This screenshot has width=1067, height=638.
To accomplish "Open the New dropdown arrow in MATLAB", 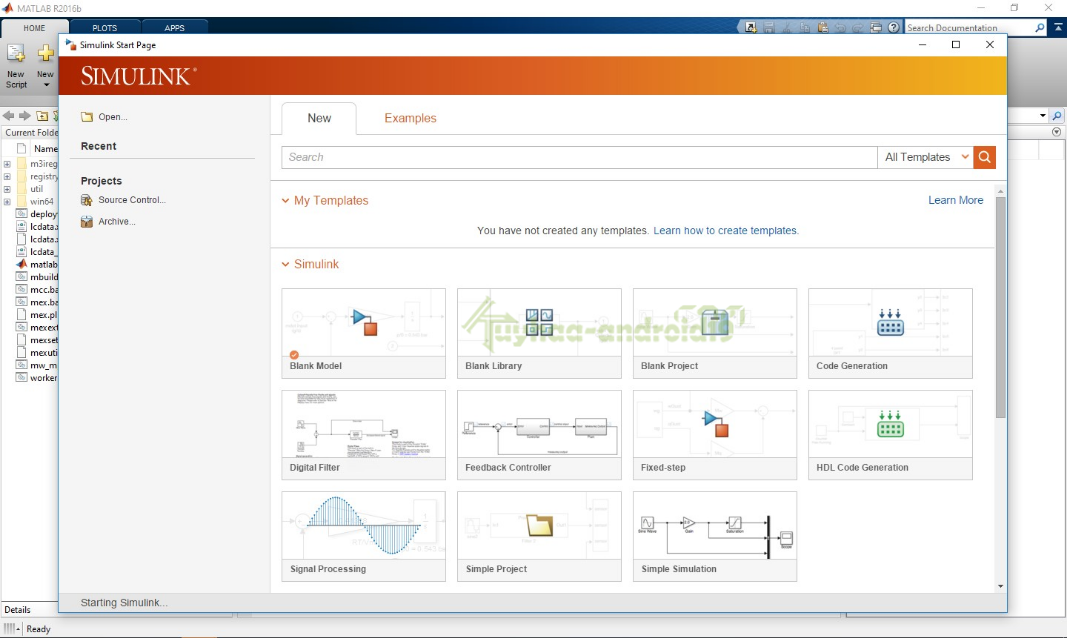I will (46, 85).
